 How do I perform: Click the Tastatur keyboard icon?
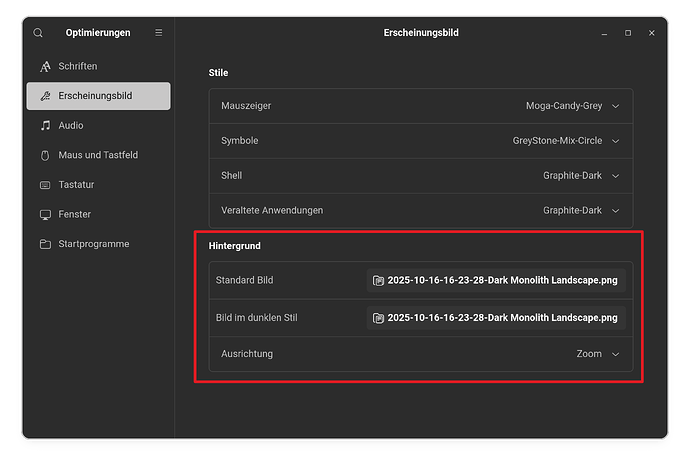[45, 185]
